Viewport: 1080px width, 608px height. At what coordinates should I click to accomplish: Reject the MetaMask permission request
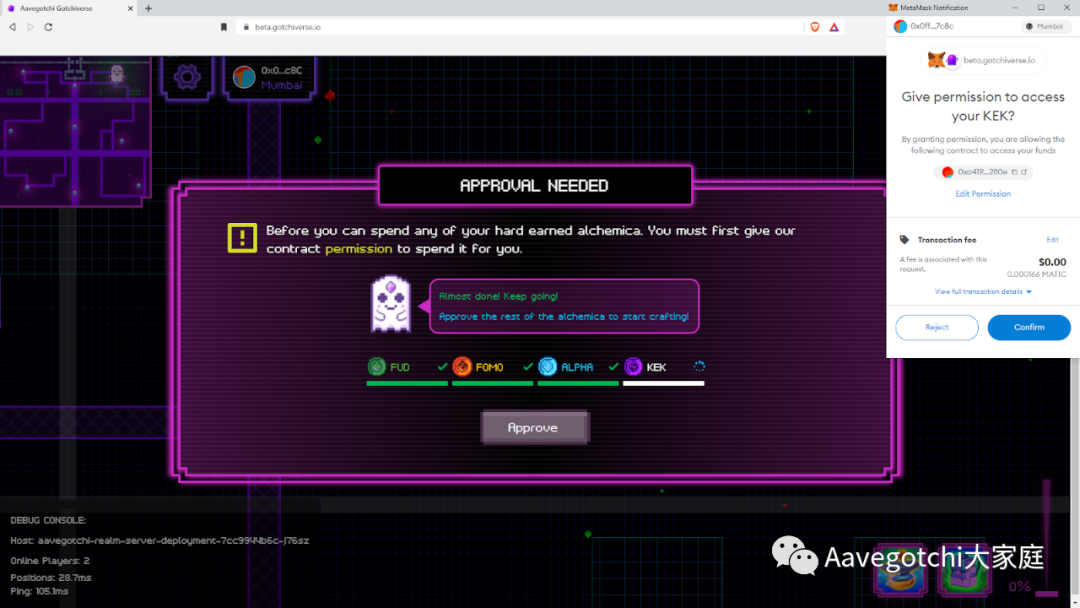point(936,327)
